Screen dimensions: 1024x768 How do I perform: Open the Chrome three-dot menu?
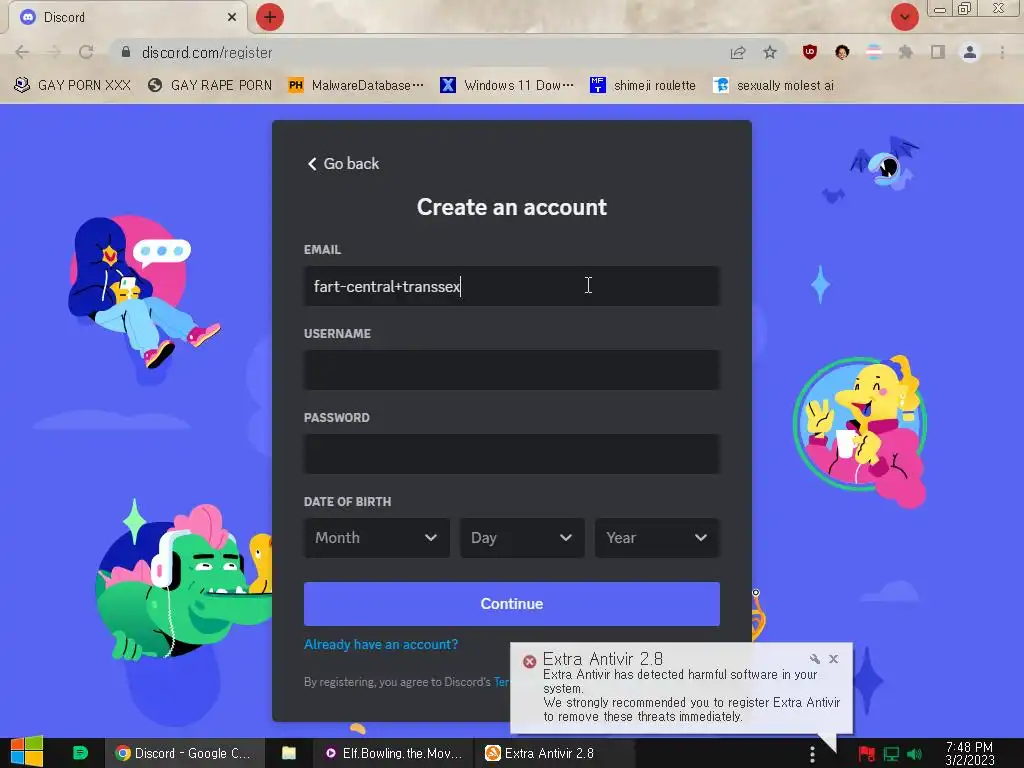click(1002, 52)
